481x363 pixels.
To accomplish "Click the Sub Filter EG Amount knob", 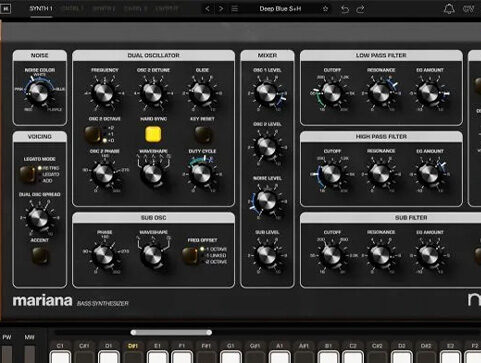I will coord(429,256).
